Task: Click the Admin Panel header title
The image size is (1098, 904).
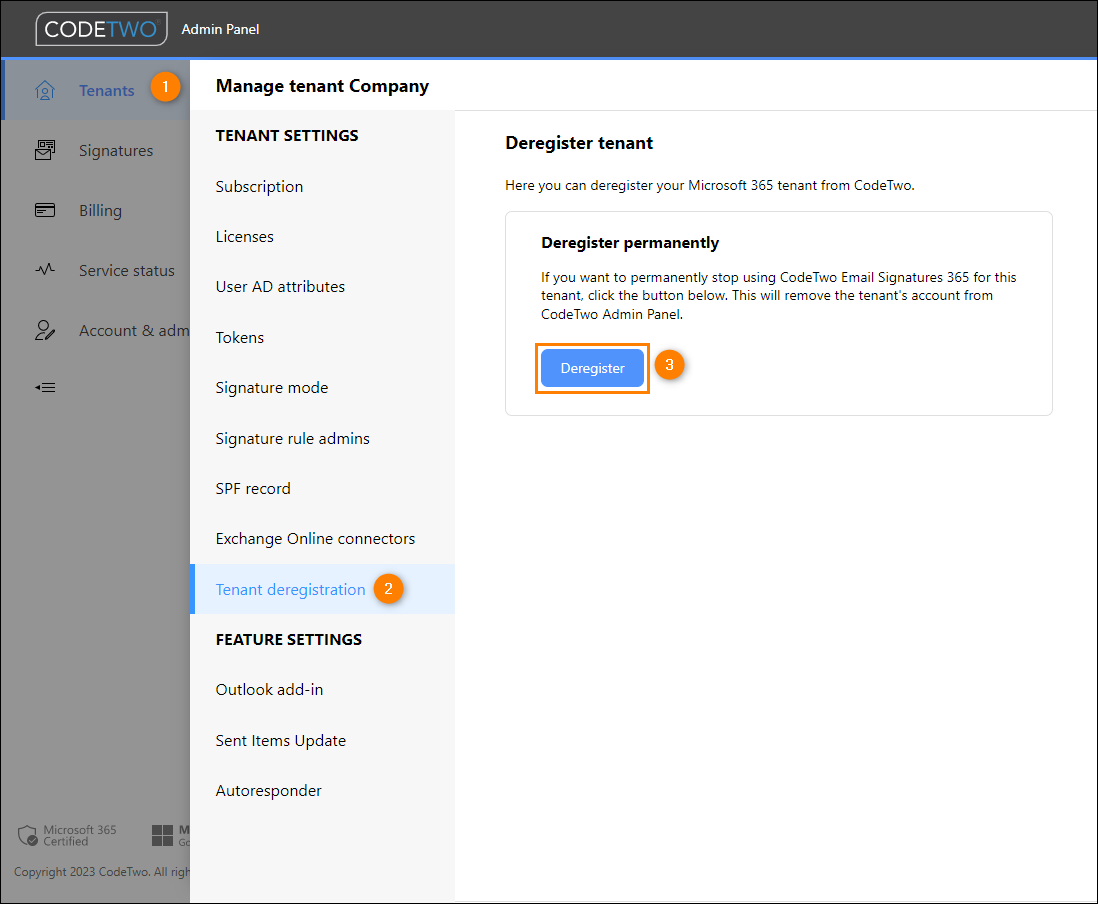Action: pos(220,29)
